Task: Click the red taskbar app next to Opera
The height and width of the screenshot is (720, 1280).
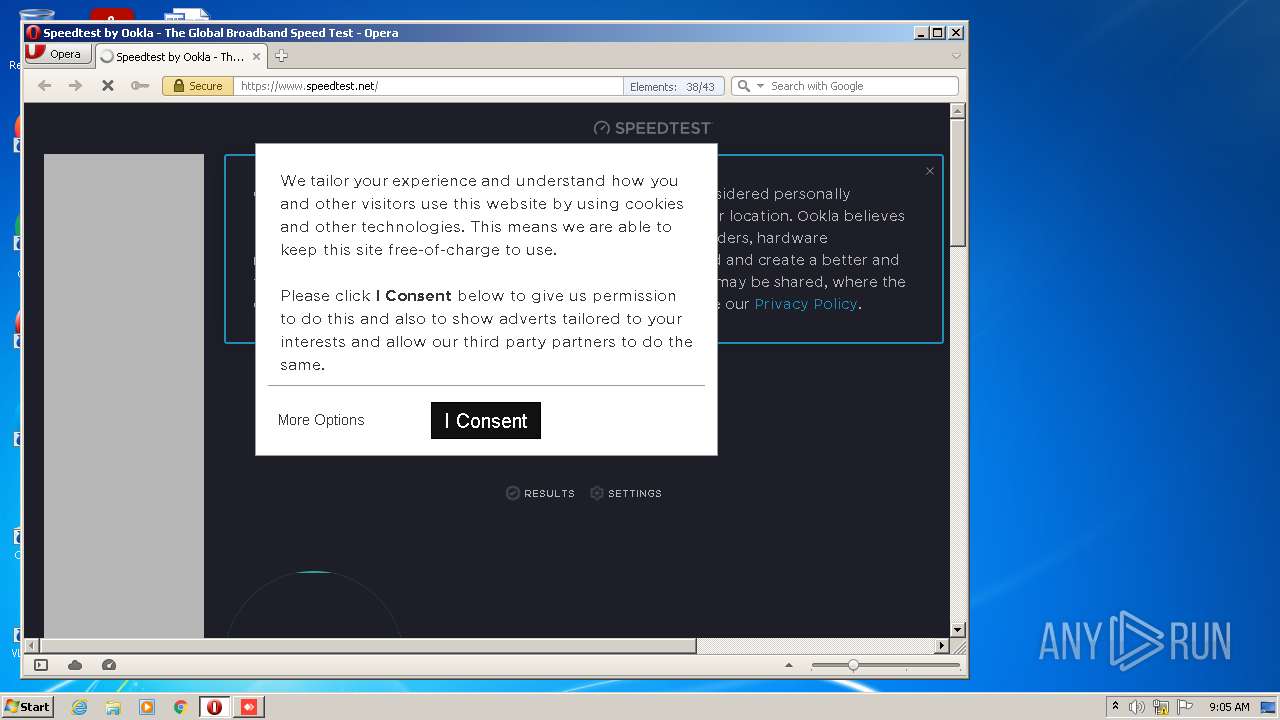Action: pos(248,707)
